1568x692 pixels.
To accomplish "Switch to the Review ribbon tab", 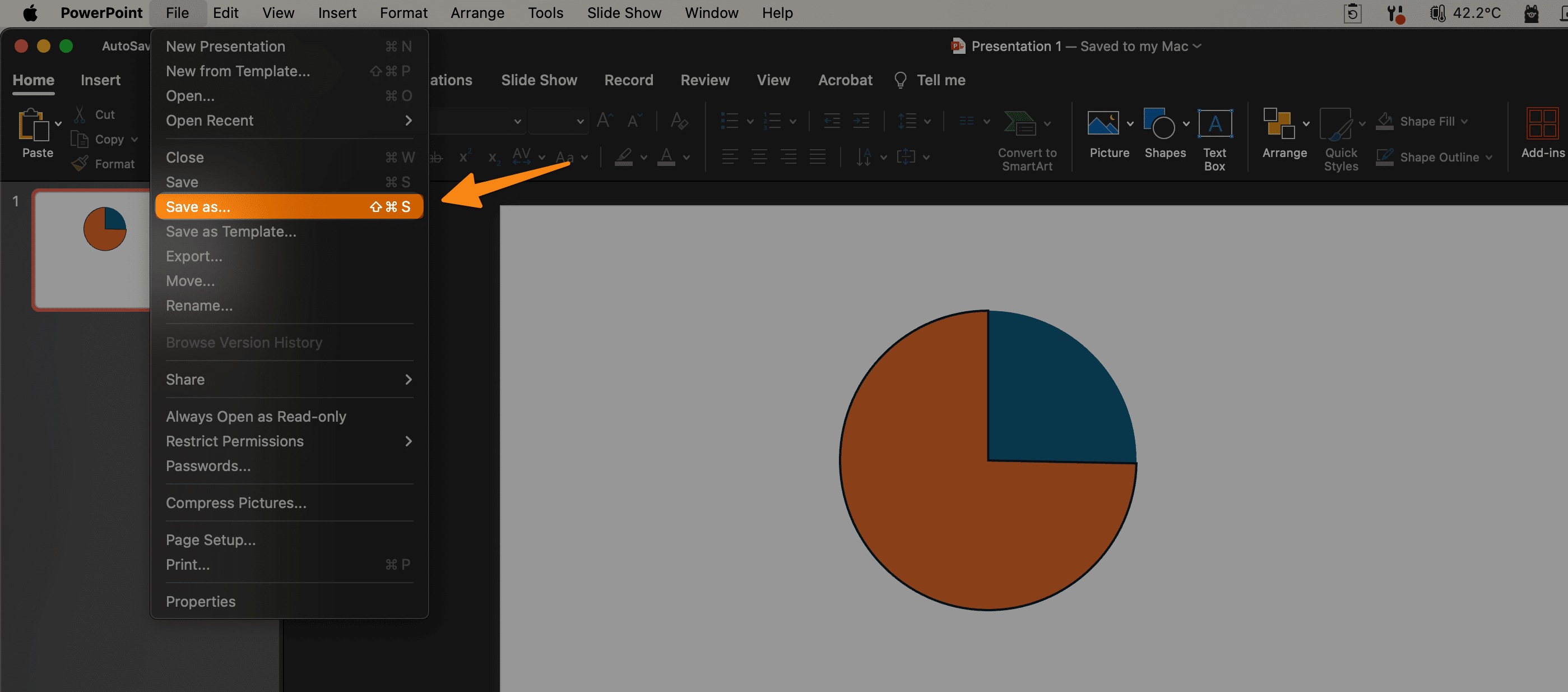I will [704, 80].
